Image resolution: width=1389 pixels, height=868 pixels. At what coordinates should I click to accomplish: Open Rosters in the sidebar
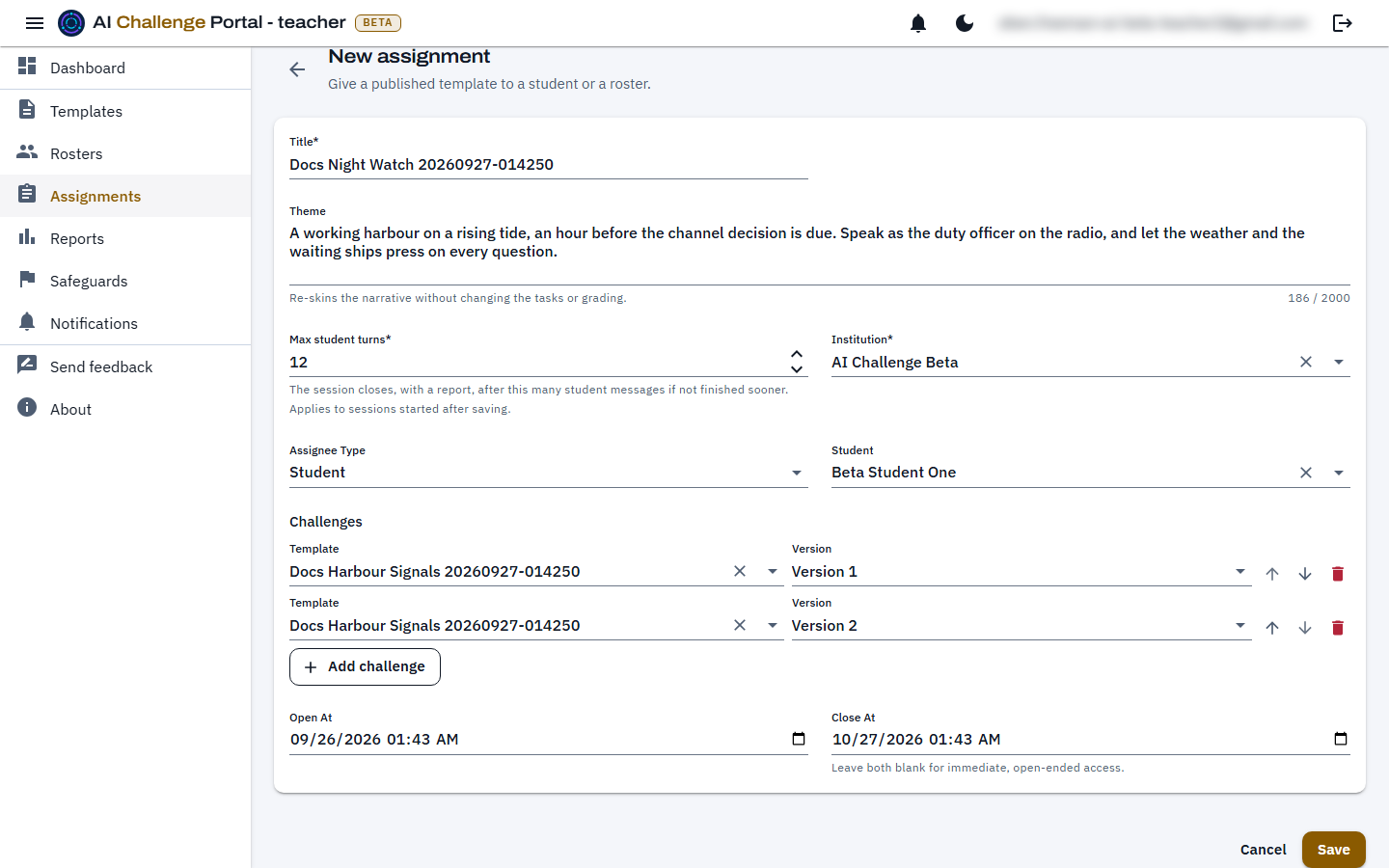(x=125, y=153)
